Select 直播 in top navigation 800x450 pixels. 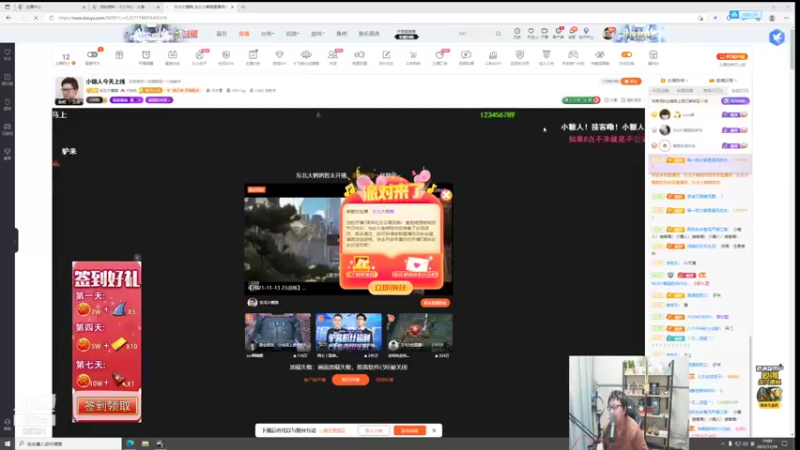244,34
